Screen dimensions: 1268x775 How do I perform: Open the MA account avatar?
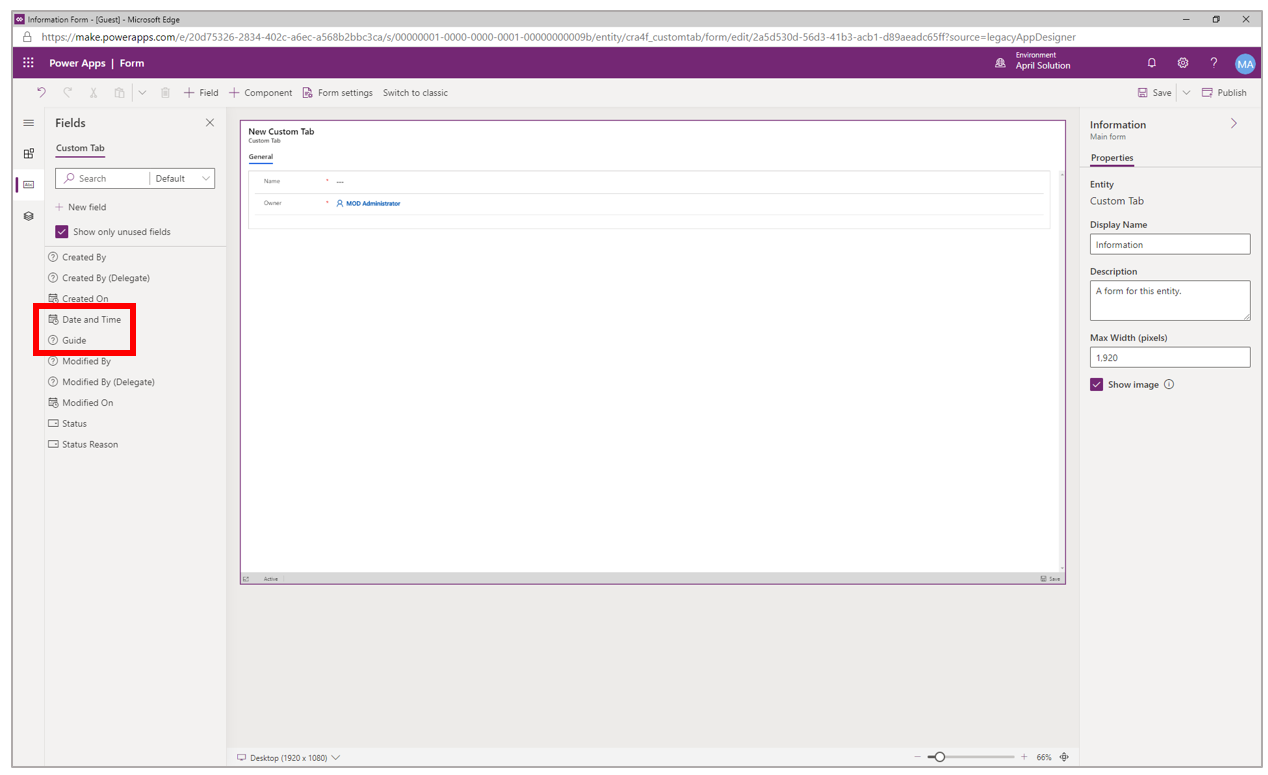[x=1244, y=64]
